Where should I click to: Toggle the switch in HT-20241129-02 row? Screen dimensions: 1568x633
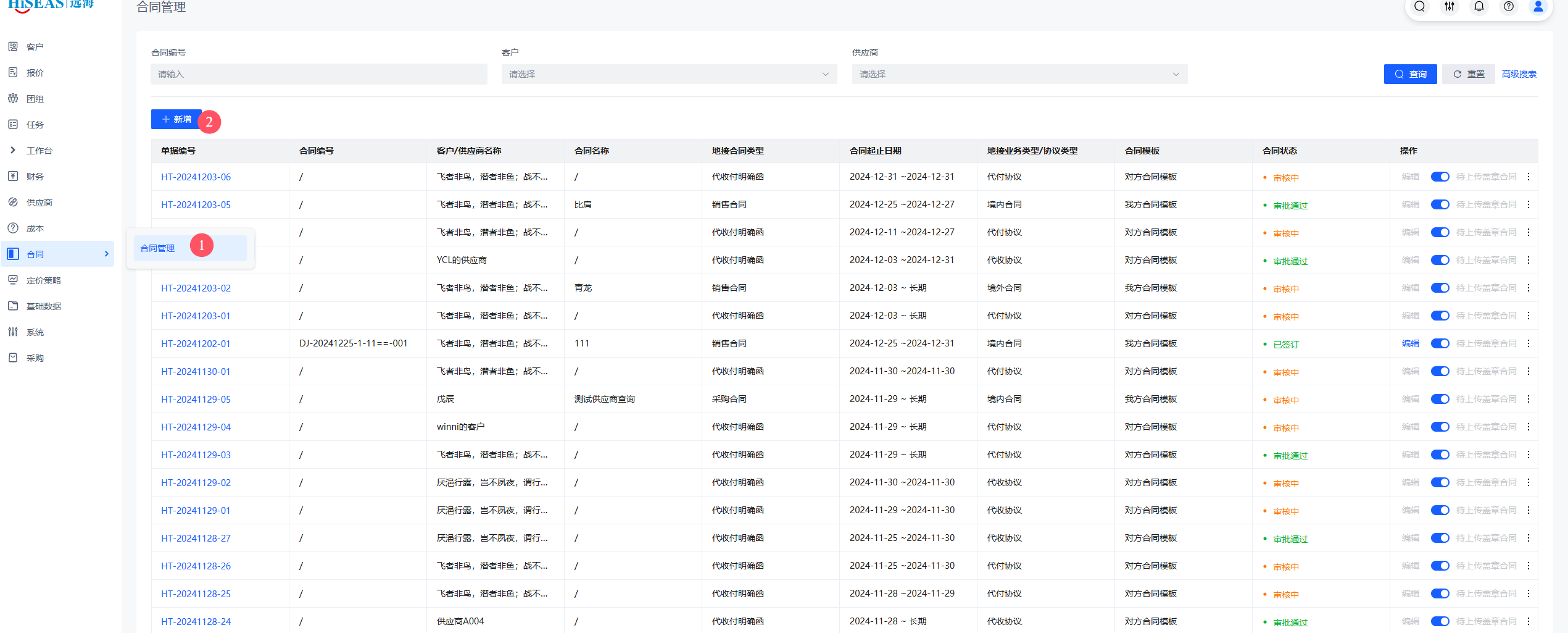1440,482
